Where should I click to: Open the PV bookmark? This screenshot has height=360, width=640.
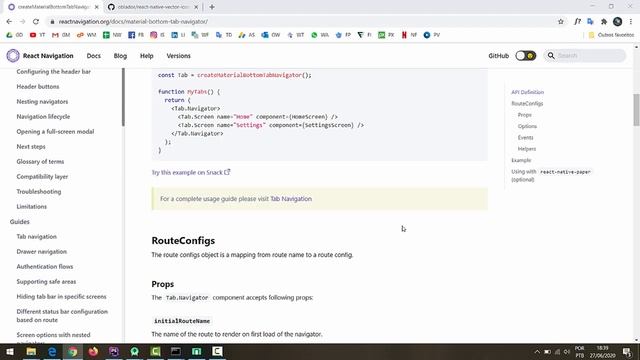point(432,35)
